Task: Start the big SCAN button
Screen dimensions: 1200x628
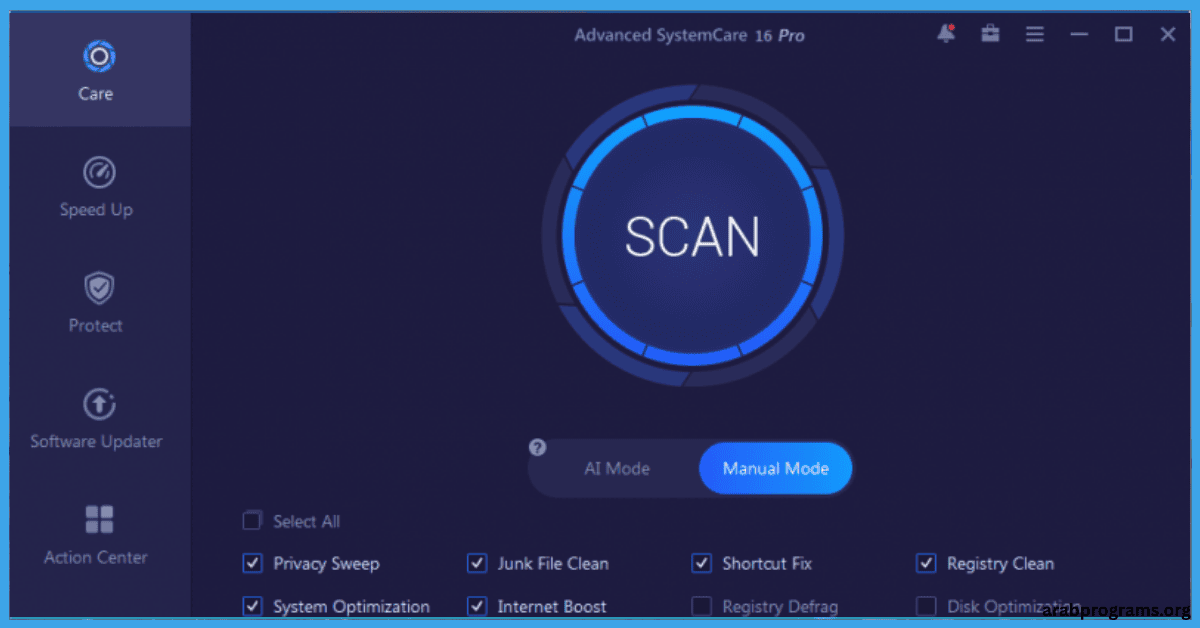Action: click(692, 236)
